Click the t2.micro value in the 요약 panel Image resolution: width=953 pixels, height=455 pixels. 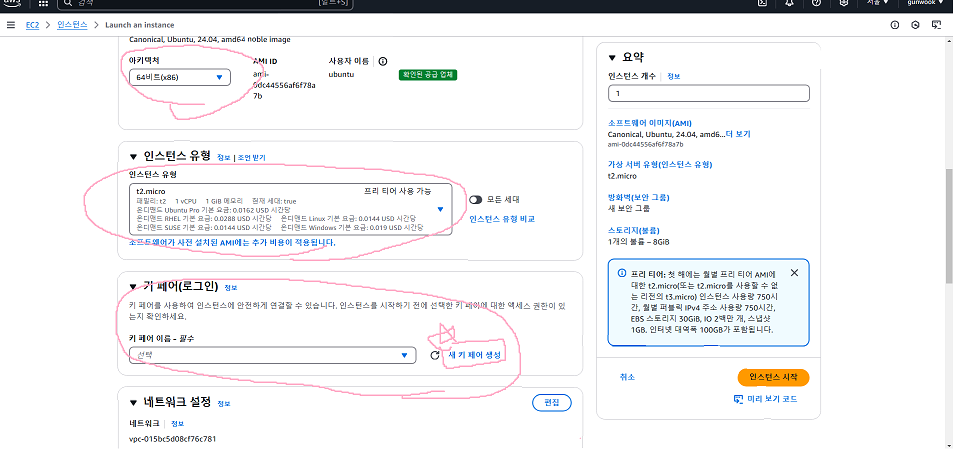pos(622,176)
